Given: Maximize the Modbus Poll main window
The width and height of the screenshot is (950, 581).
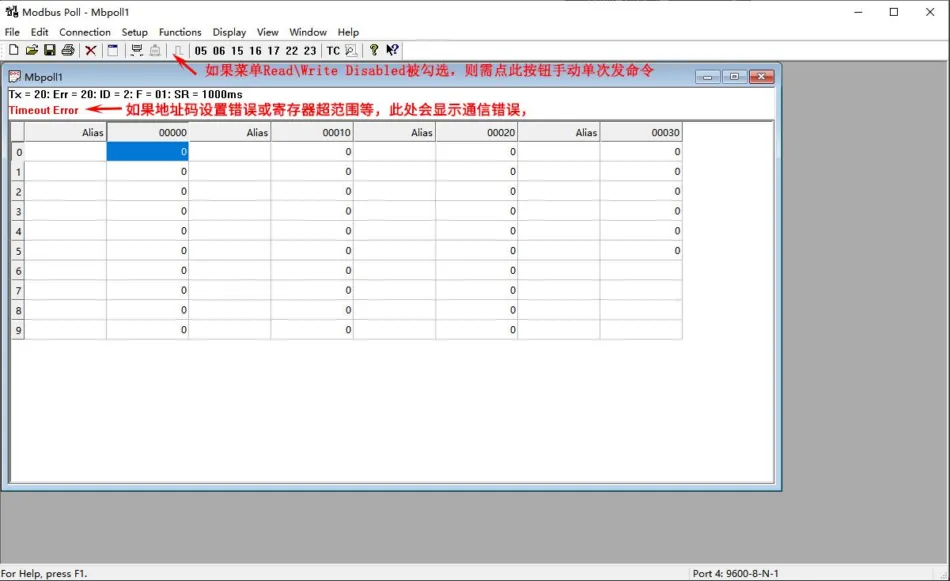Looking at the screenshot, I should [894, 12].
